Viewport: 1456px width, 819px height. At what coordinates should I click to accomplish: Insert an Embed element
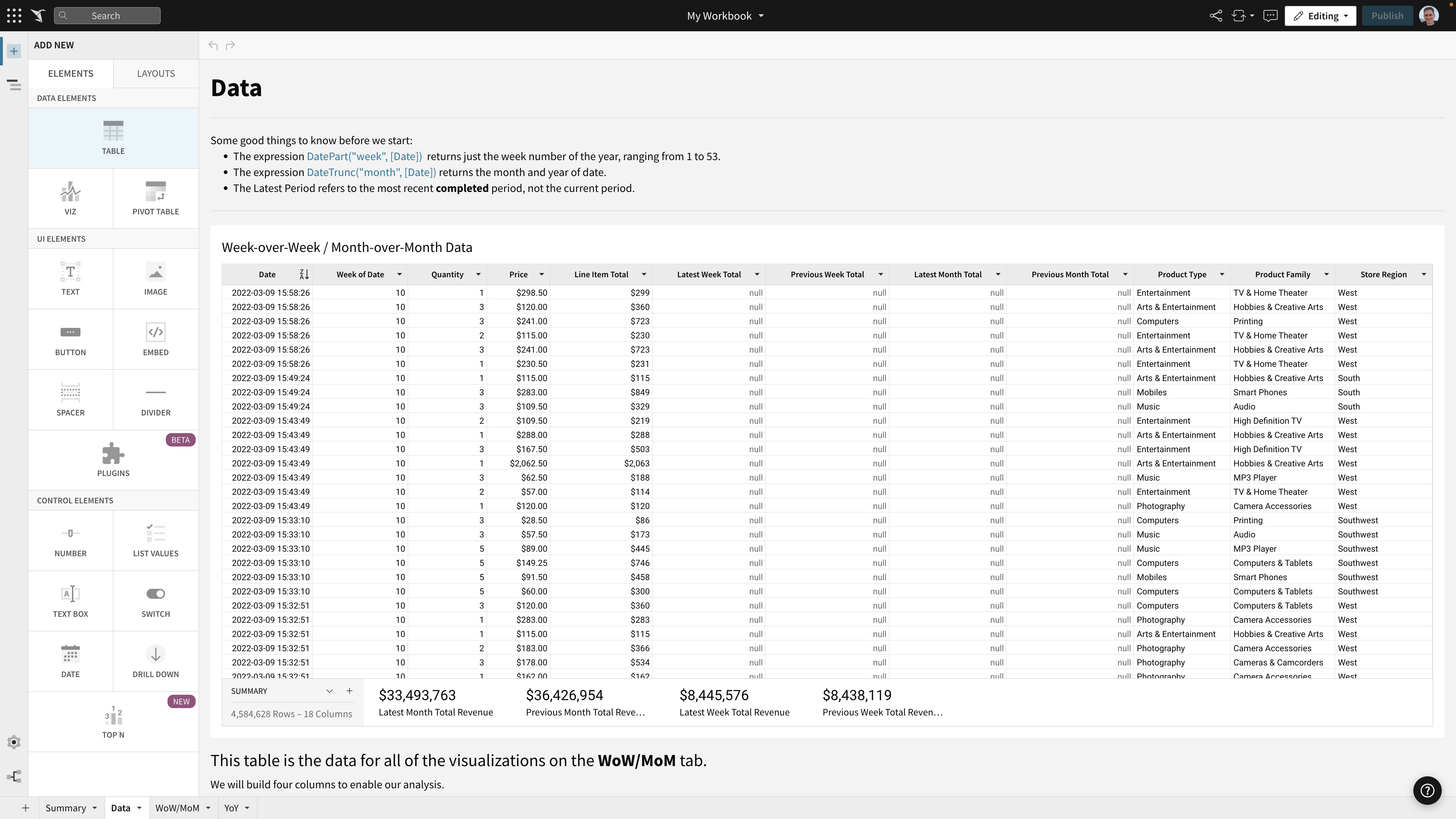(x=156, y=339)
